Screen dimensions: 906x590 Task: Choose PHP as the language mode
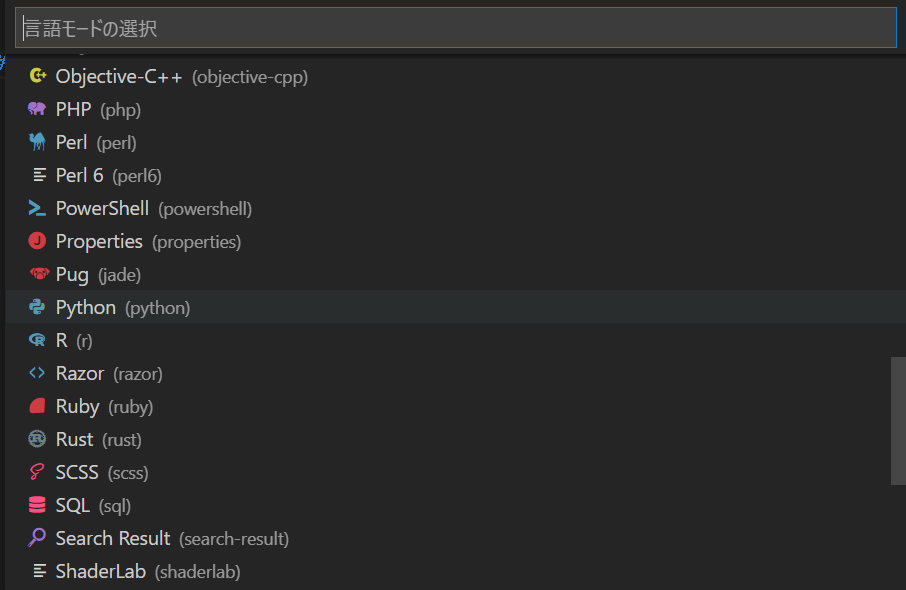click(455, 109)
